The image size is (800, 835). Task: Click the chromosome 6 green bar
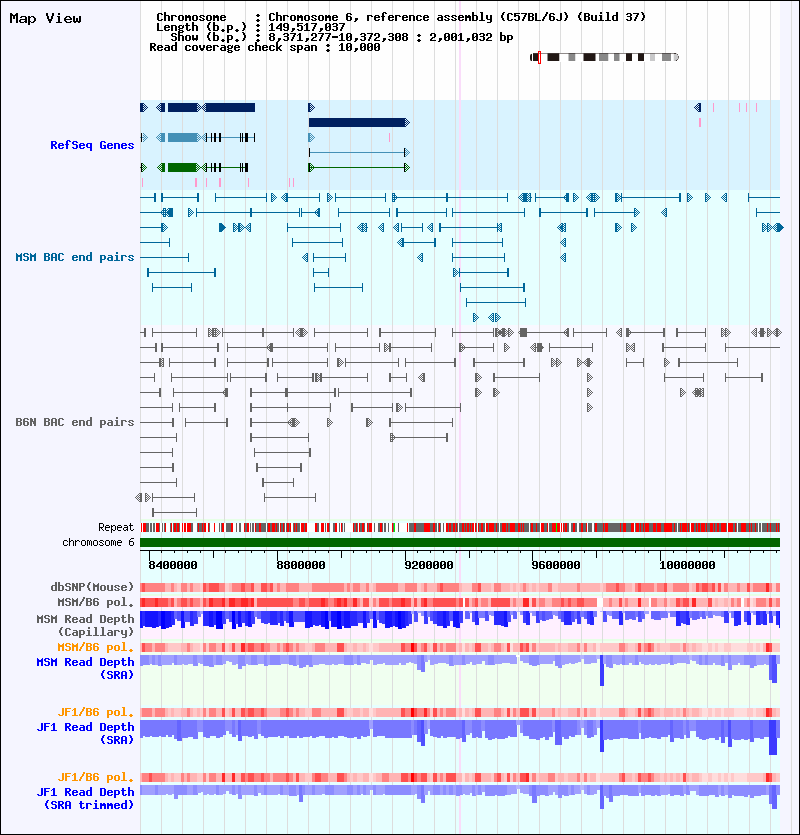460,543
